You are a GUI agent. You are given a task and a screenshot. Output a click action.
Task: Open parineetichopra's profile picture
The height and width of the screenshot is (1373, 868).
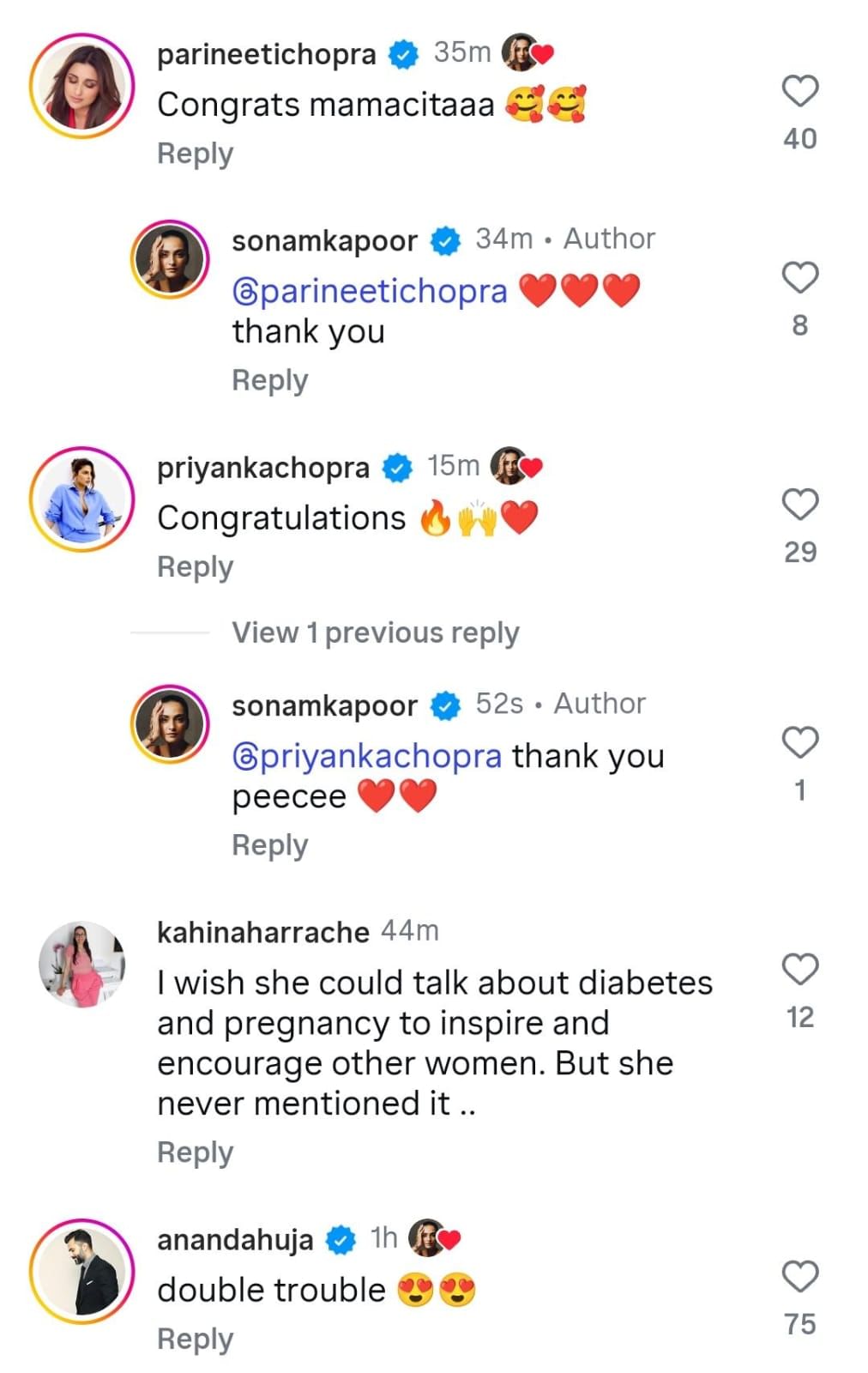(x=82, y=86)
